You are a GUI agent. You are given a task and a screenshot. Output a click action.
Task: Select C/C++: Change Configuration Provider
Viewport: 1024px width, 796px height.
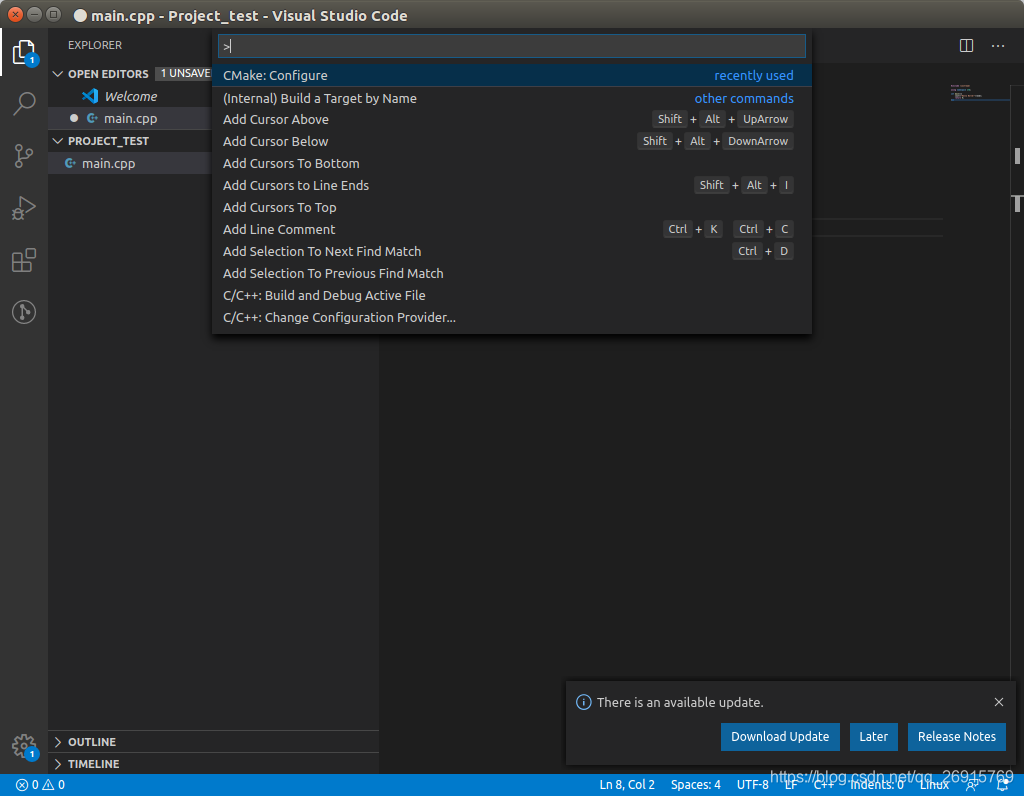pyautogui.click(x=512, y=317)
